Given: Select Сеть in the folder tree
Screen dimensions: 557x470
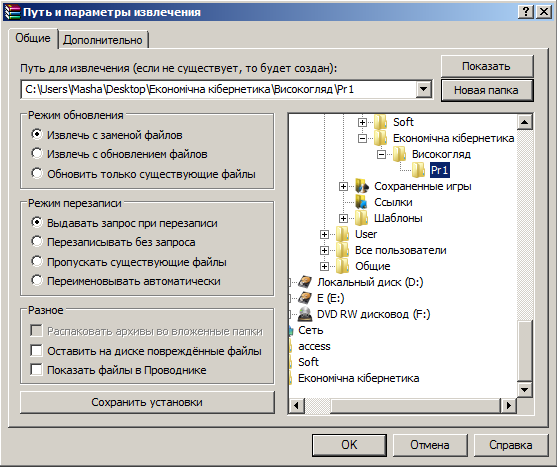Looking at the screenshot, I should pos(310,330).
